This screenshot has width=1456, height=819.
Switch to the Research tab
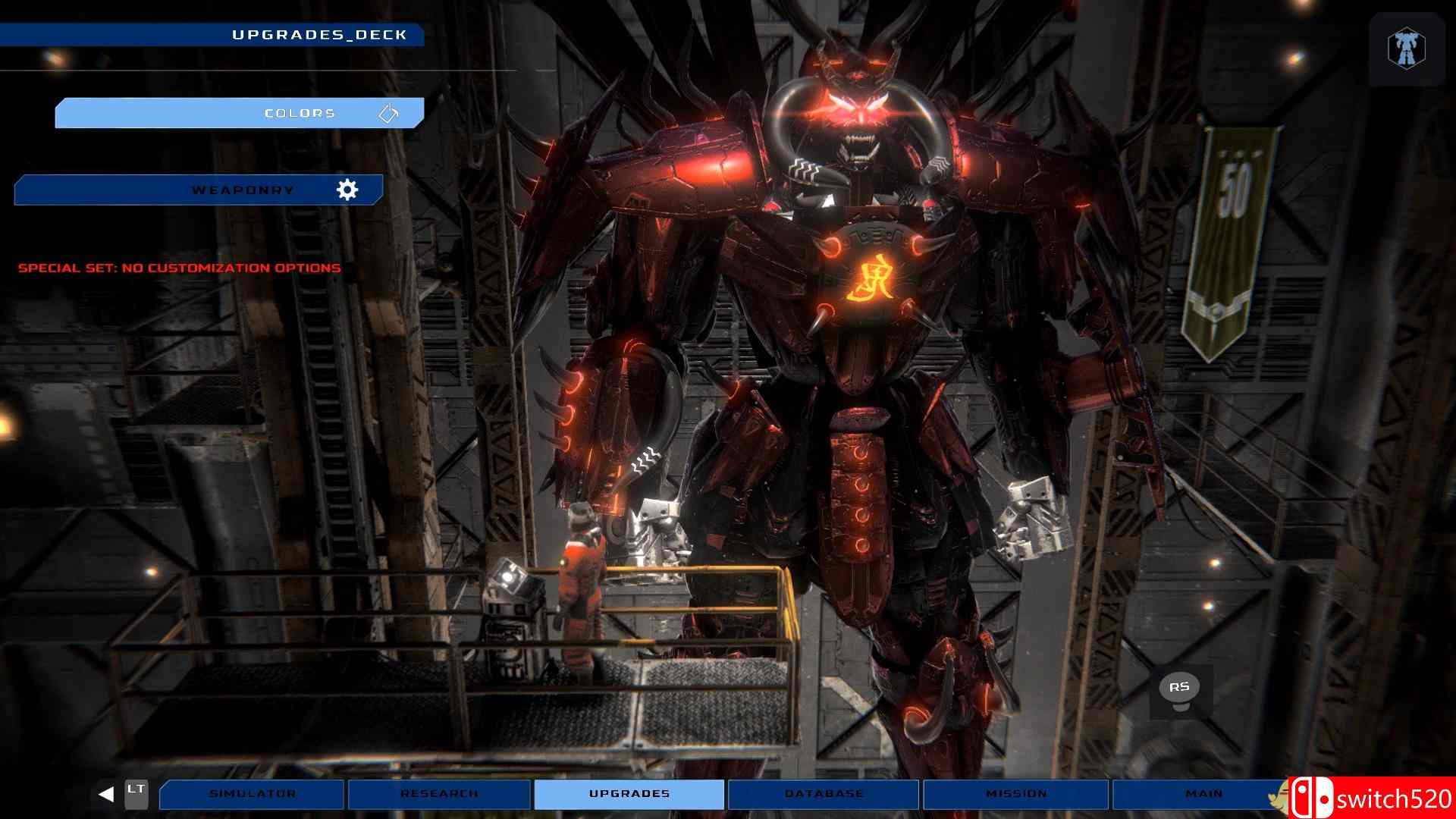(439, 794)
